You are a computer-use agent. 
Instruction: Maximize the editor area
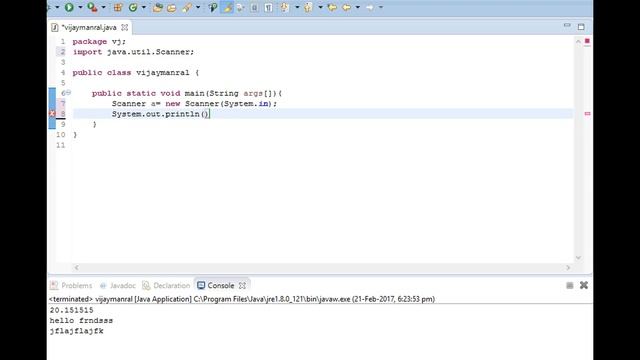581,27
